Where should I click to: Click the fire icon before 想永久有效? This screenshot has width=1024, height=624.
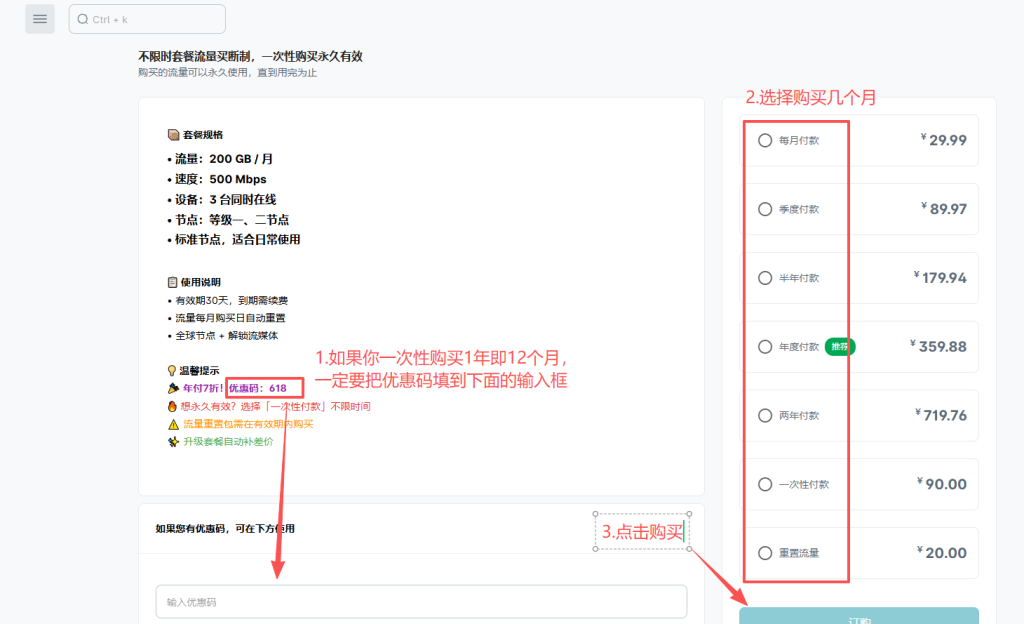click(173, 406)
